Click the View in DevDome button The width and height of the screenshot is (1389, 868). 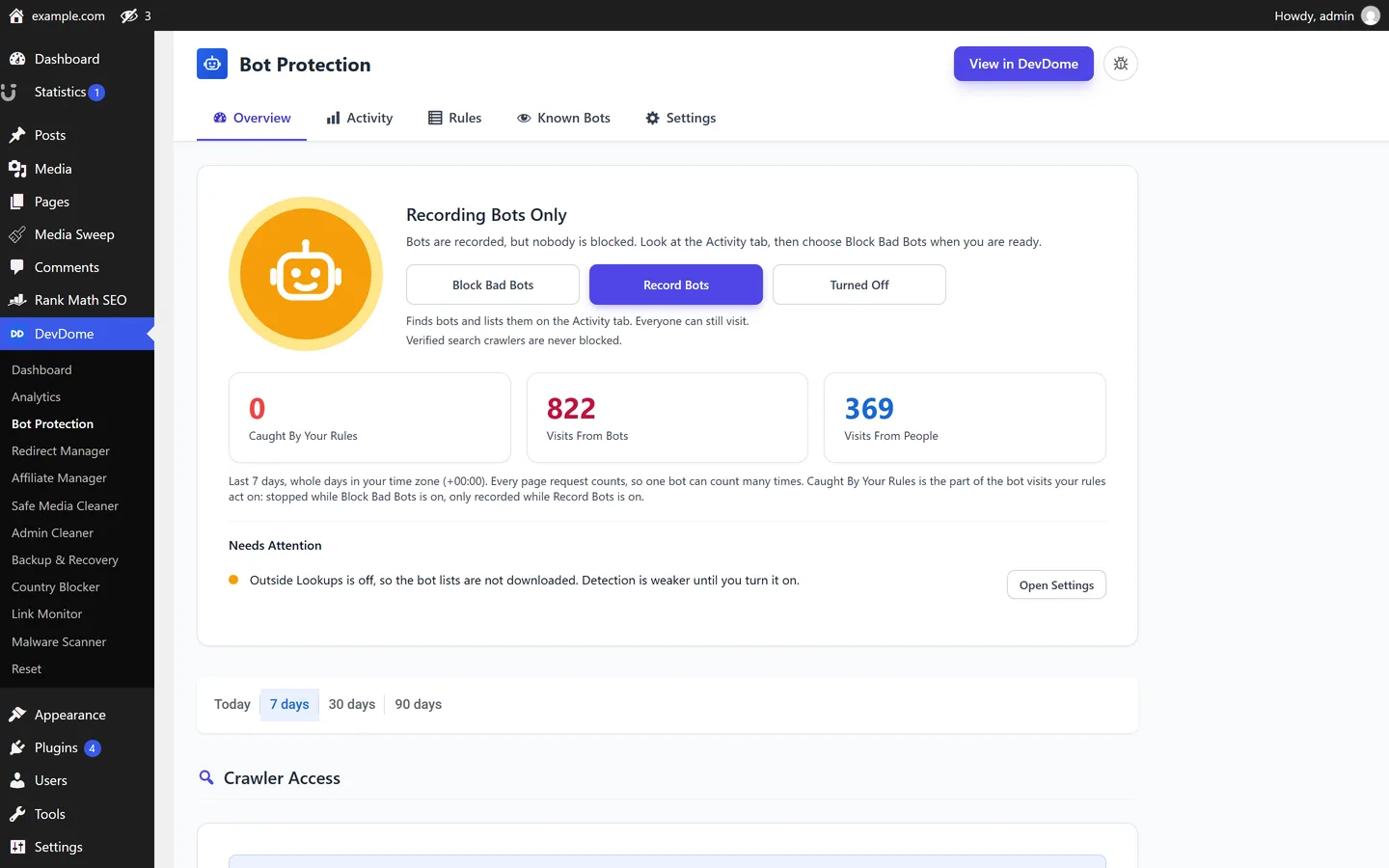click(1023, 64)
